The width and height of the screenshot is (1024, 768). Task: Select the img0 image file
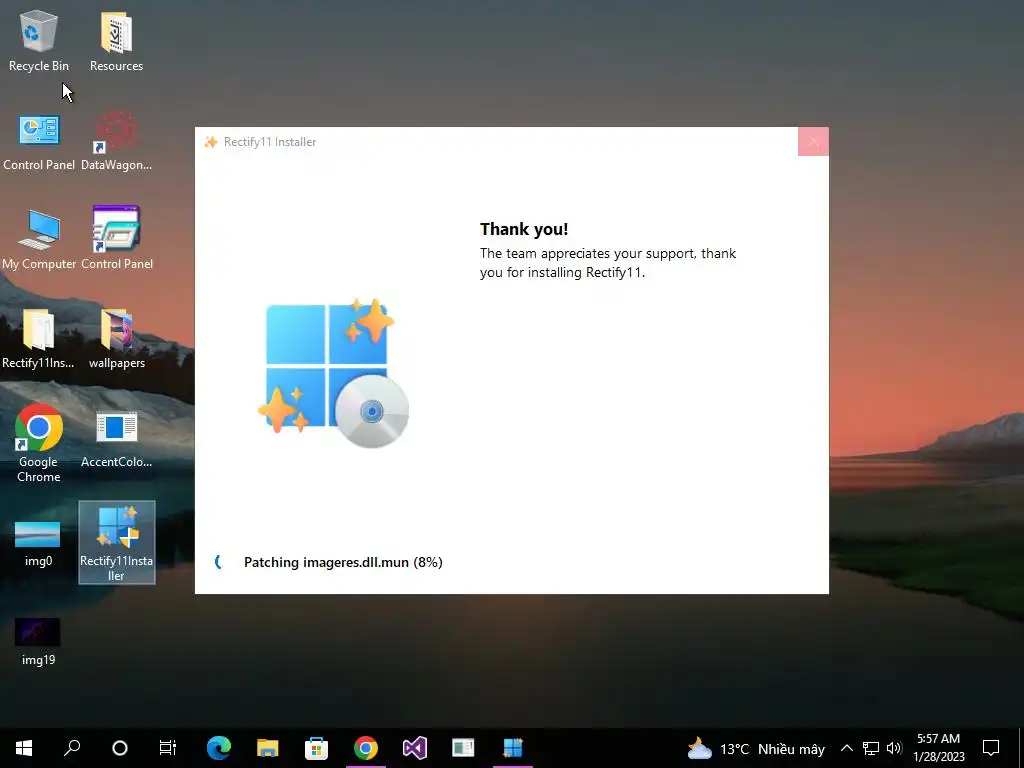click(x=38, y=543)
